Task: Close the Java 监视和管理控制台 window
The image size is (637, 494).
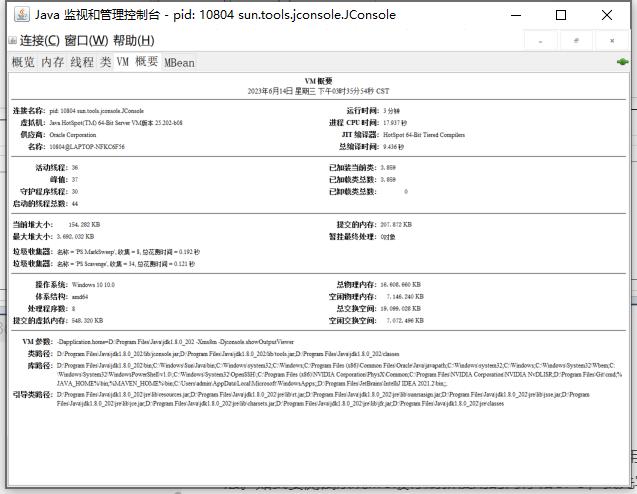Action: (607, 15)
